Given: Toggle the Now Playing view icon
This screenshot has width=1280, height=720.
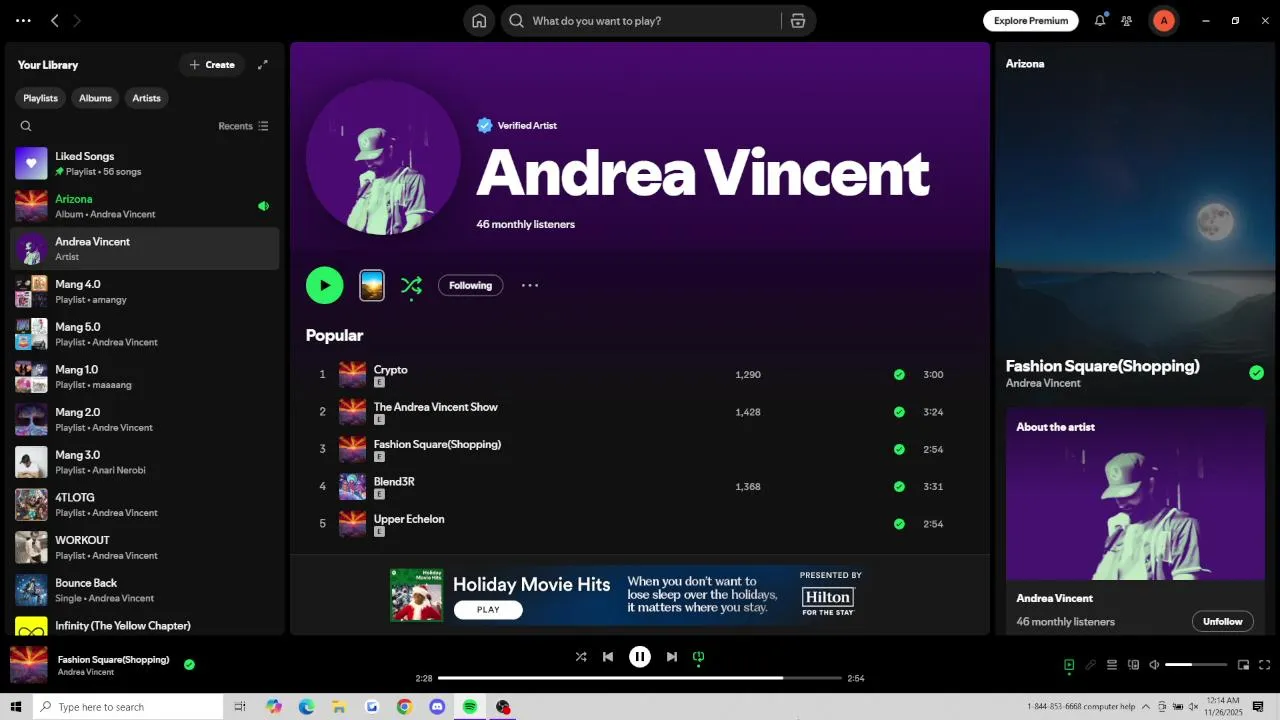Looking at the screenshot, I should click(x=1069, y=665).
